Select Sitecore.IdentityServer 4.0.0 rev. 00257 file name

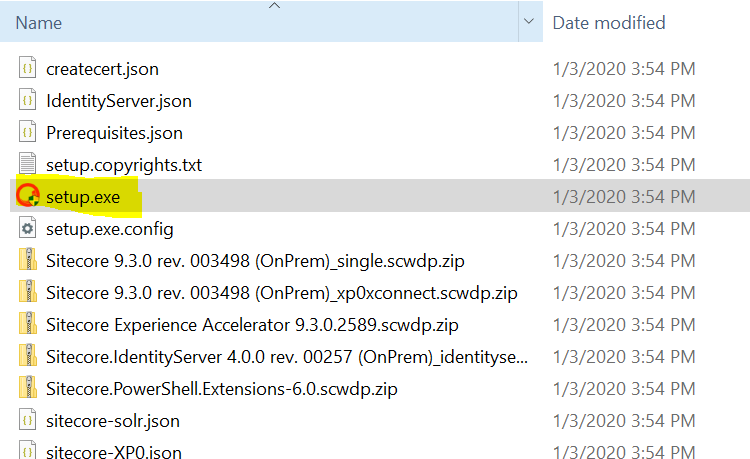(287, 357)
